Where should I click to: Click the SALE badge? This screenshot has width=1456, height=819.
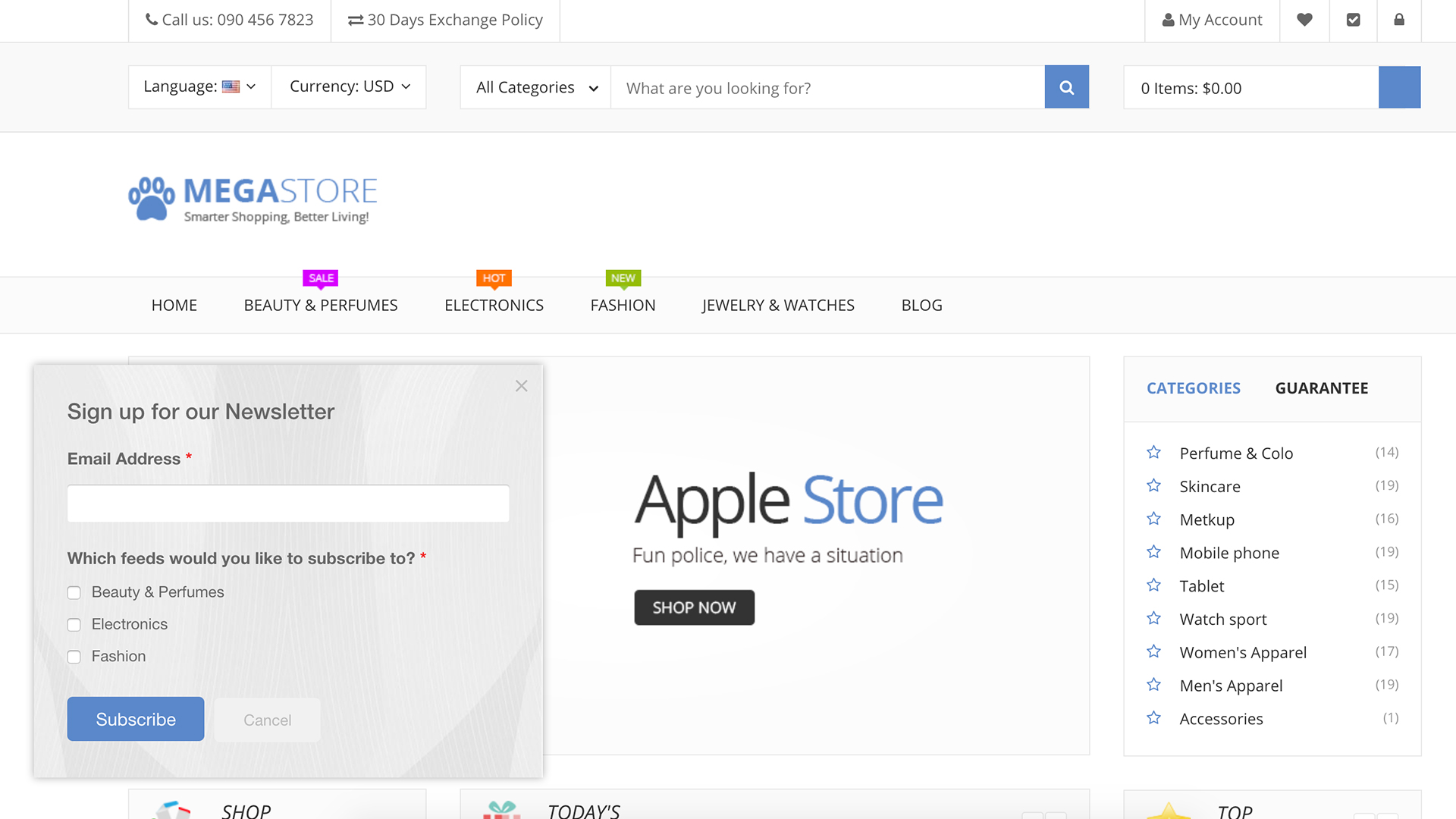pyautogui.click(x=321, y=278)
